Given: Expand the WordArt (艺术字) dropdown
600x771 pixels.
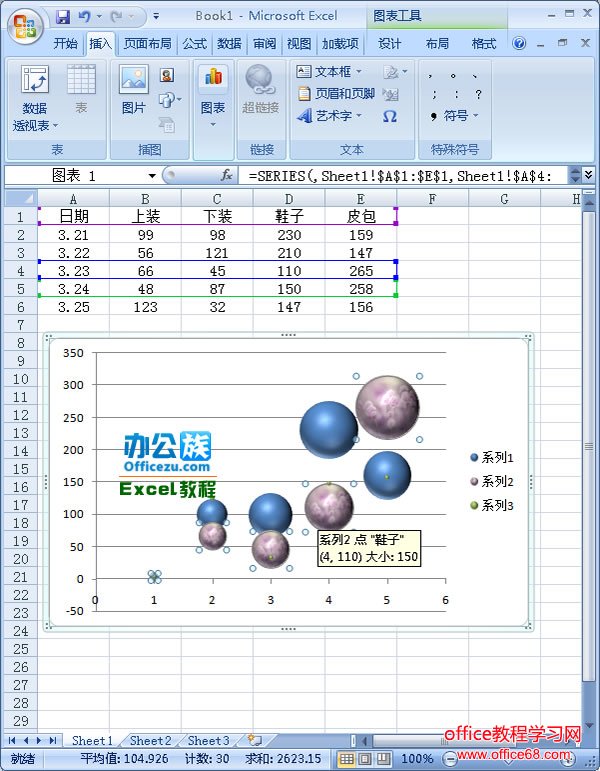Looking at the screenshot, I should (x=359, y=116).
